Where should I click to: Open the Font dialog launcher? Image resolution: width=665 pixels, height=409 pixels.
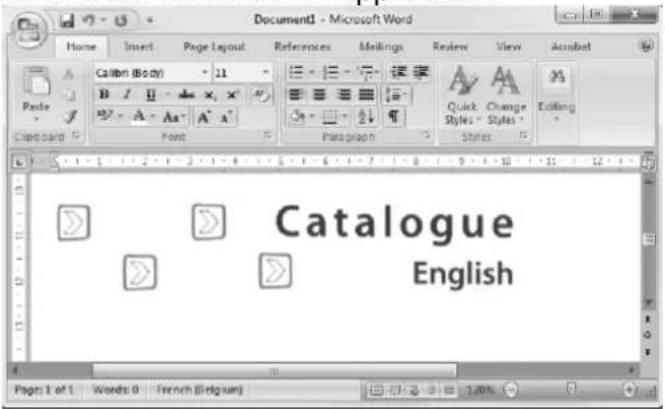[267, 135]
